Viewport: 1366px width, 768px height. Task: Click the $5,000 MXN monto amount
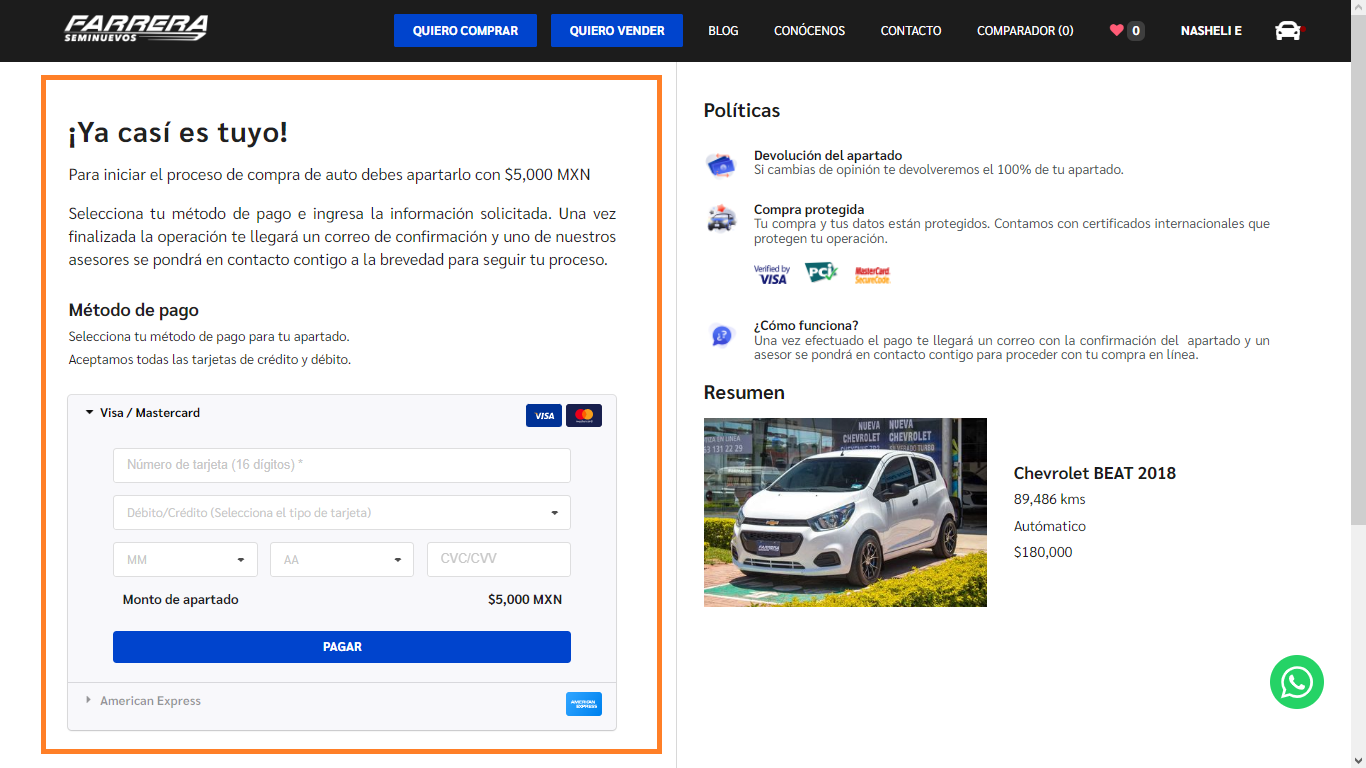tap(525, 600)
